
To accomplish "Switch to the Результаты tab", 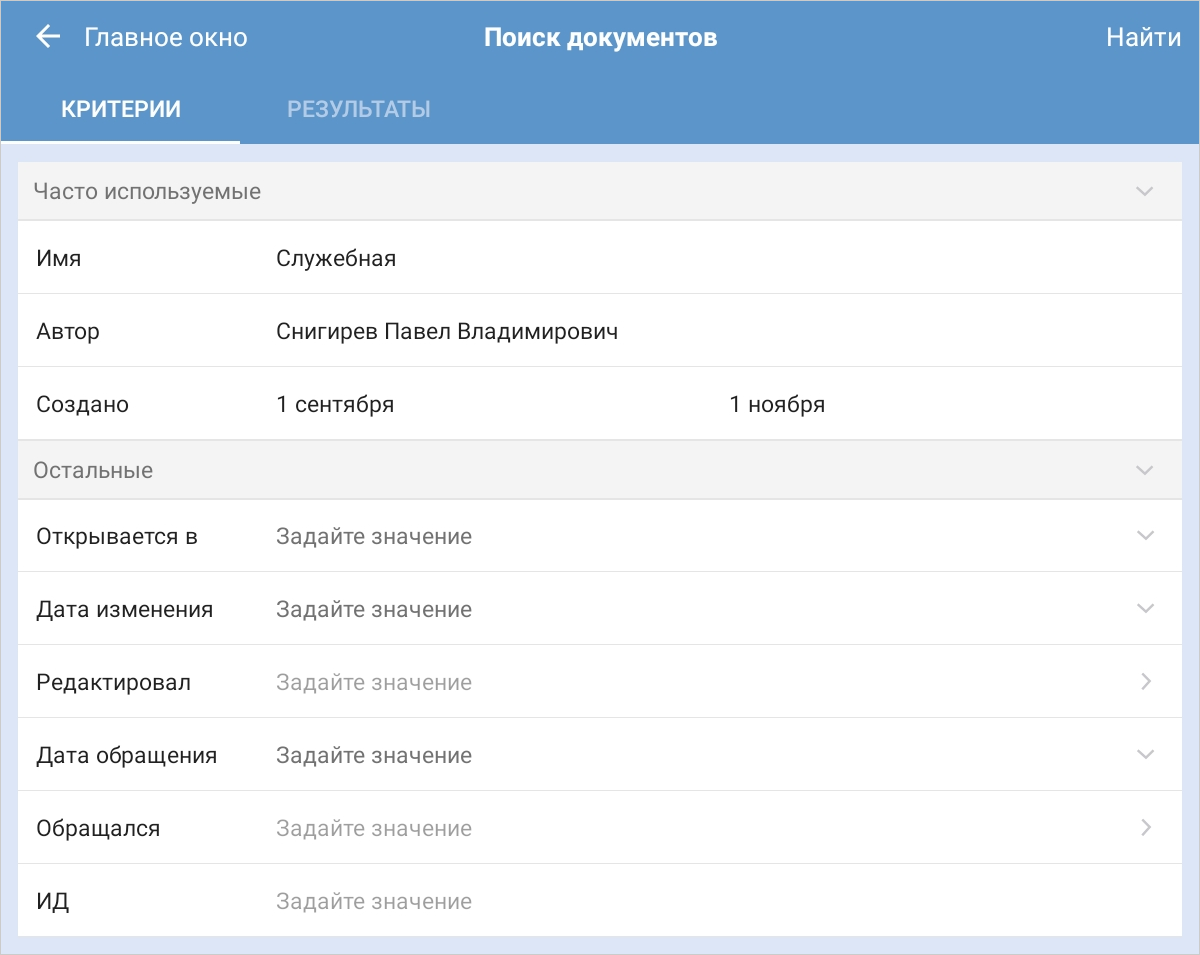I will pos(358,109).
